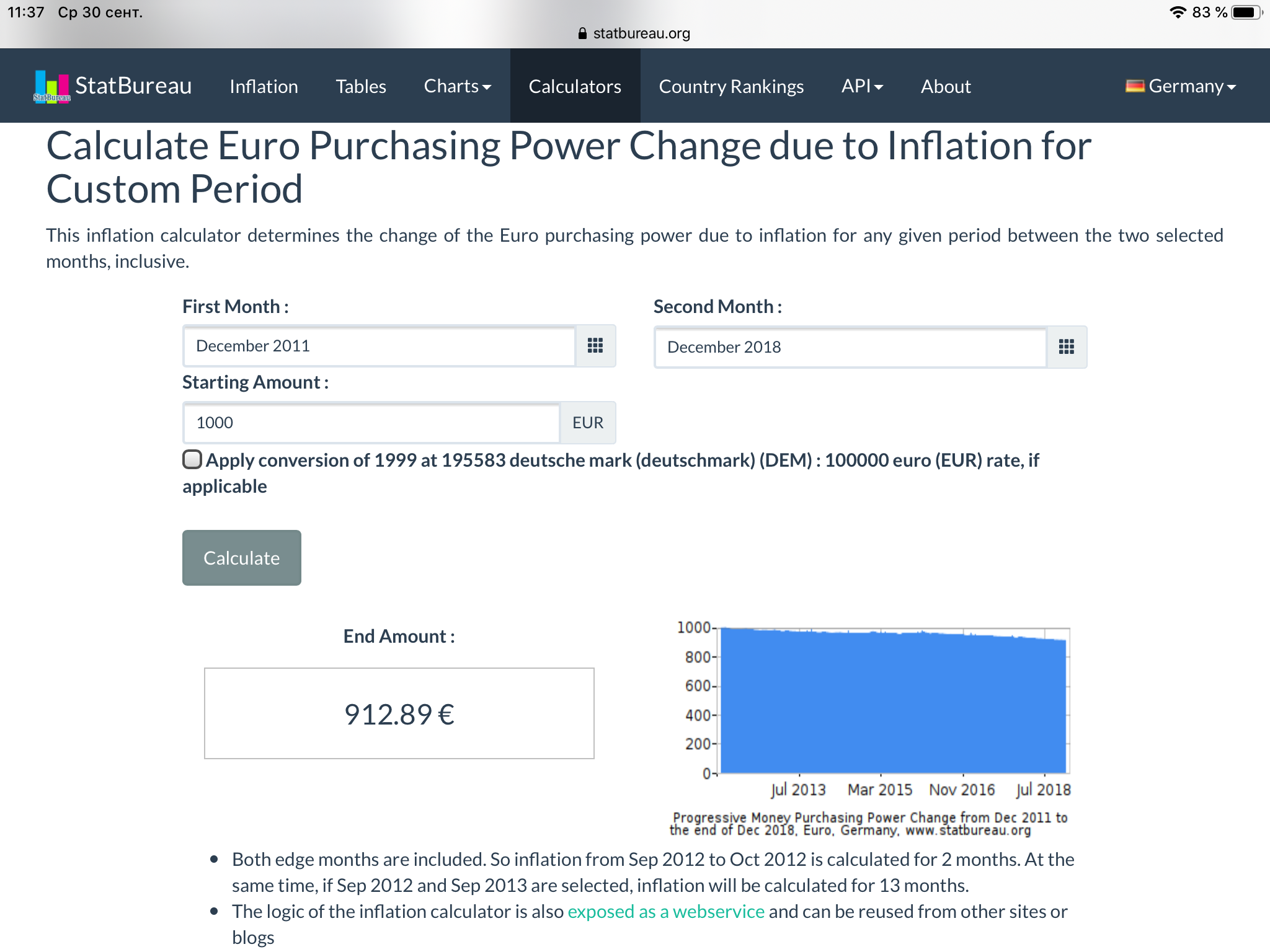Tap the padlock icon beside statbureau.org
Screen dimensions: 1270x952
[x=582, y=33]
